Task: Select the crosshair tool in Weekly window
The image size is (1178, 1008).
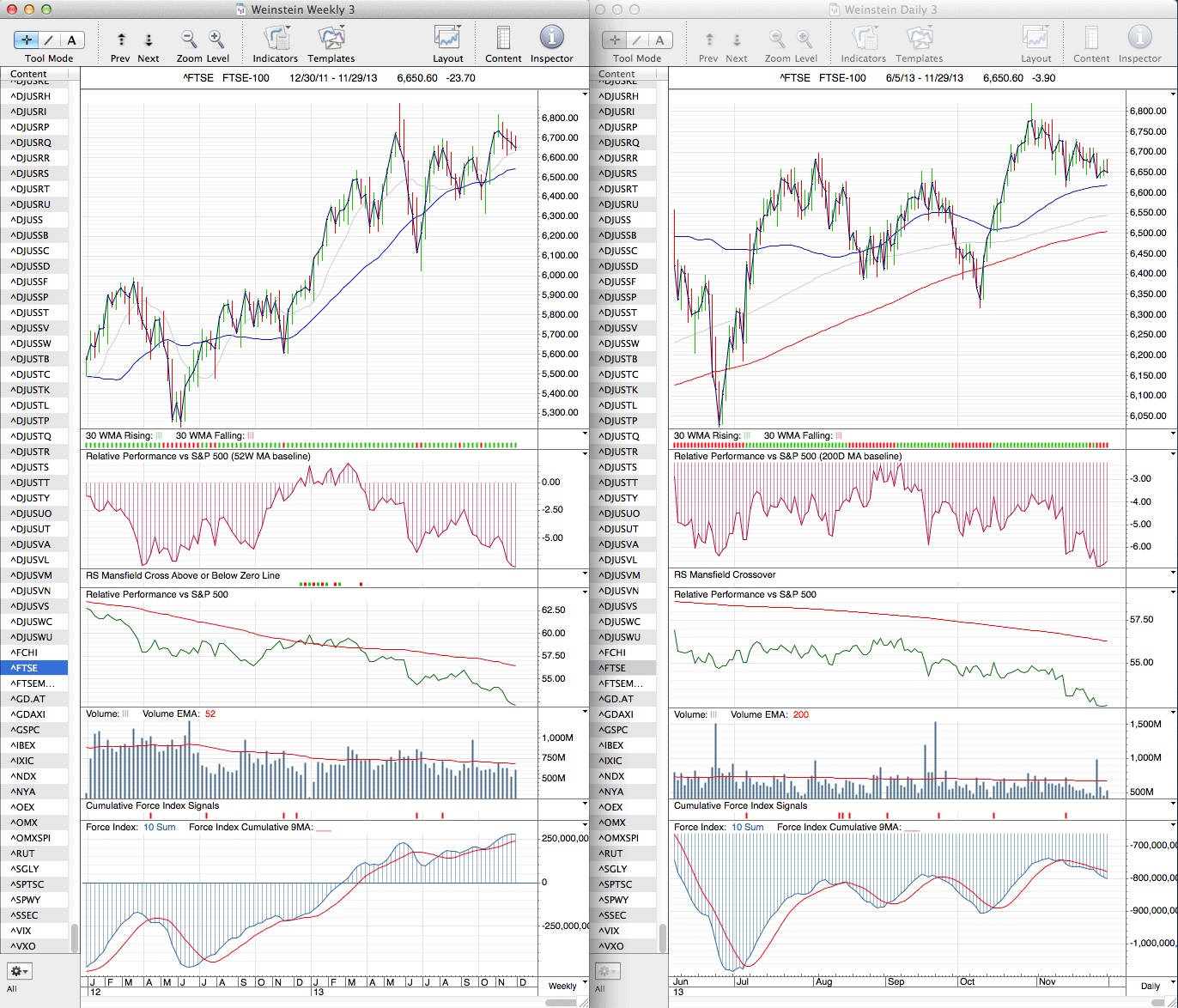Action: [27, 39]
